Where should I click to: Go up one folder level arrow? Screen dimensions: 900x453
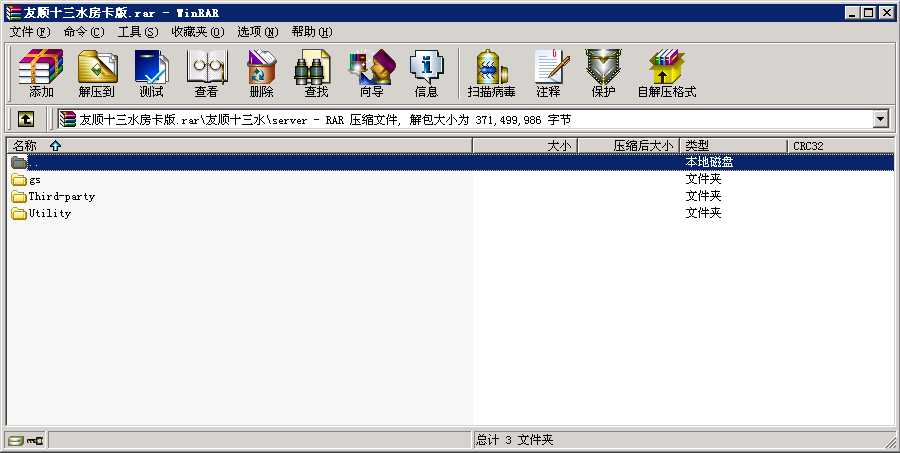(x=25, y=119)
